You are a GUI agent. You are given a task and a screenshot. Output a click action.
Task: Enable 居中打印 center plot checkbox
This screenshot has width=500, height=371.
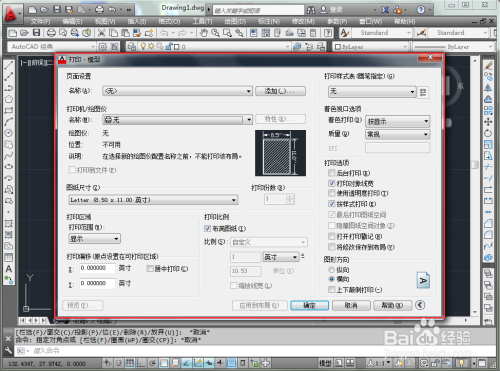(x=150, y=269)
